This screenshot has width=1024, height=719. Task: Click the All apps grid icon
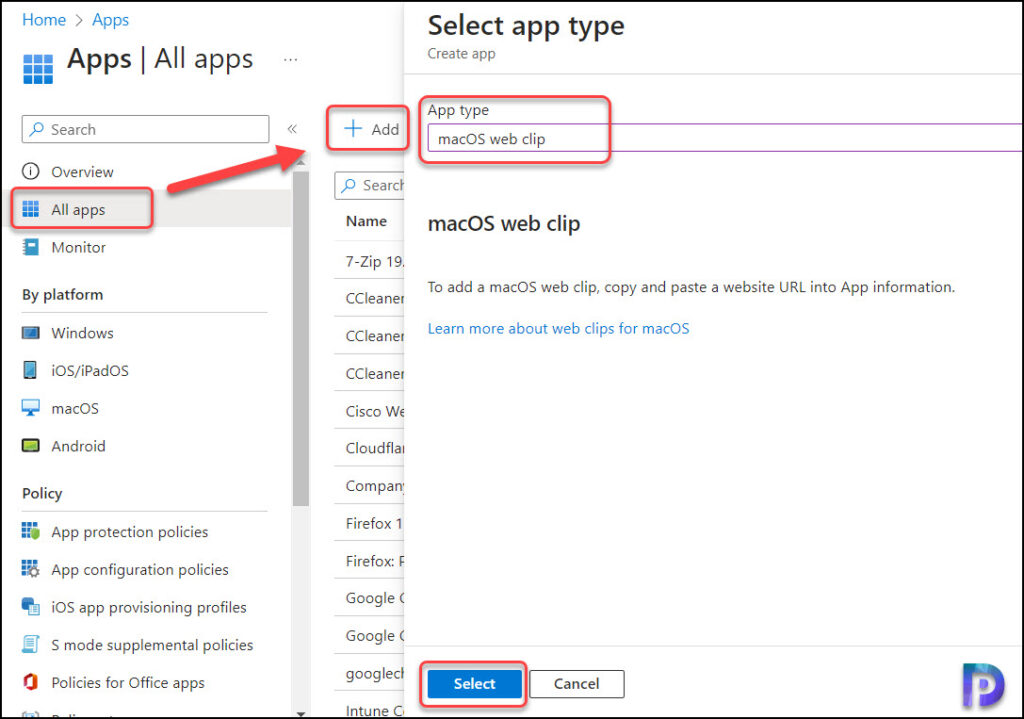tap(31, 209)
